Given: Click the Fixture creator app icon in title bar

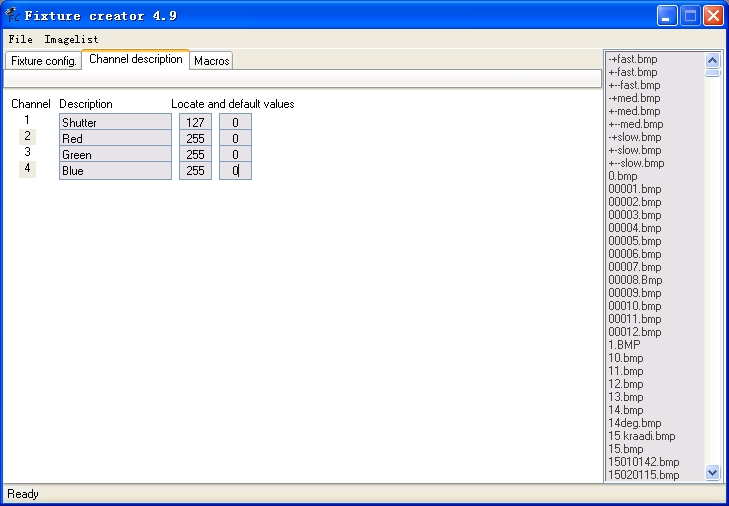Looking at the screenshot, I should tap(13, 15).
